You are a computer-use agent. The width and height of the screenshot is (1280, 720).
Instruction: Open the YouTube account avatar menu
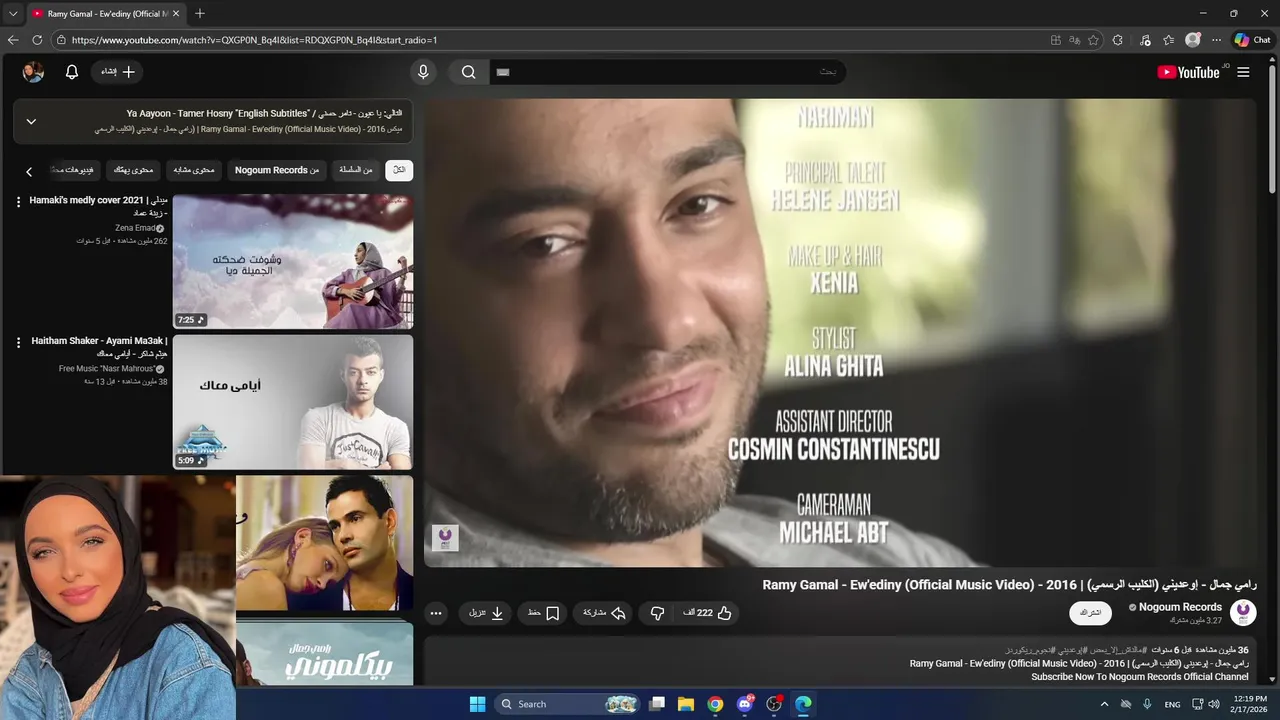[33, 72]
